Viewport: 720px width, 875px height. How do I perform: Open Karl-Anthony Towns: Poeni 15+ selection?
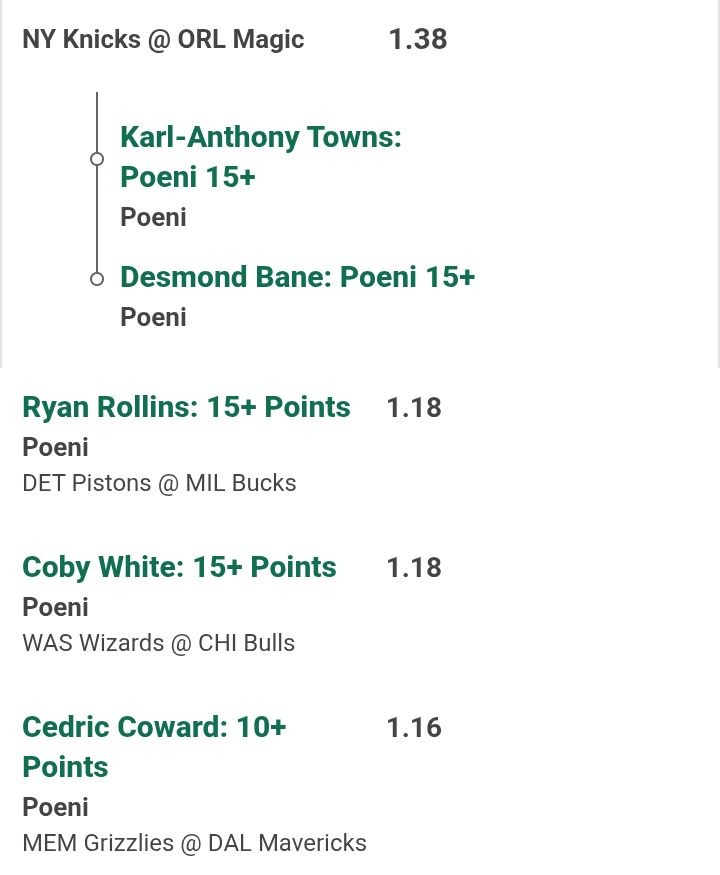pos(260,156)
